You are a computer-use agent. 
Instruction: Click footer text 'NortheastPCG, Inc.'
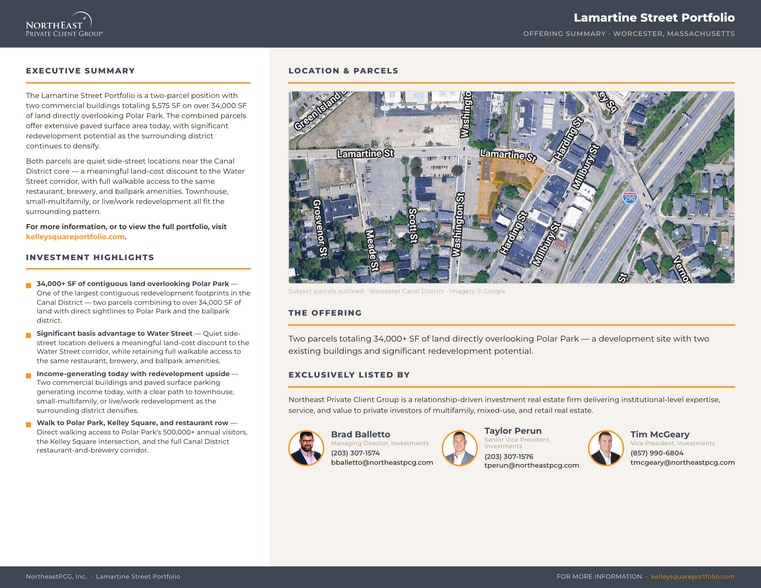[56, 576]
